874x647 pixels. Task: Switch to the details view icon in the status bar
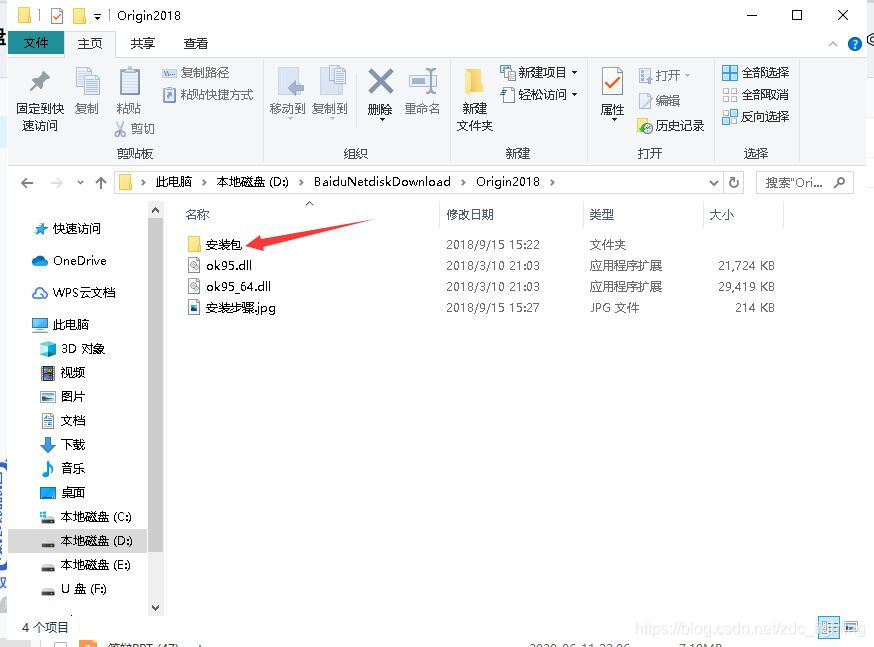click(x=828, y=628)
